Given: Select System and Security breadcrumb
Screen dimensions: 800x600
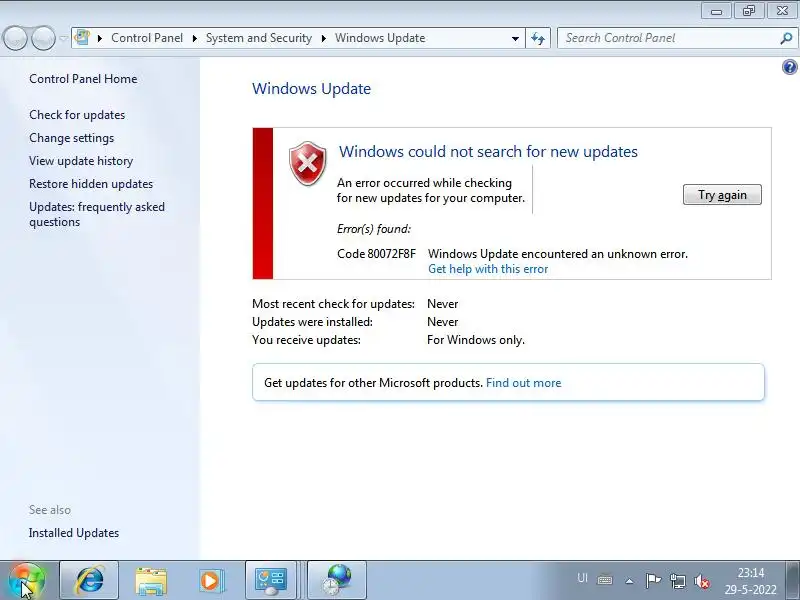Looking at the screenshot, I should click(x=259, y=38).
